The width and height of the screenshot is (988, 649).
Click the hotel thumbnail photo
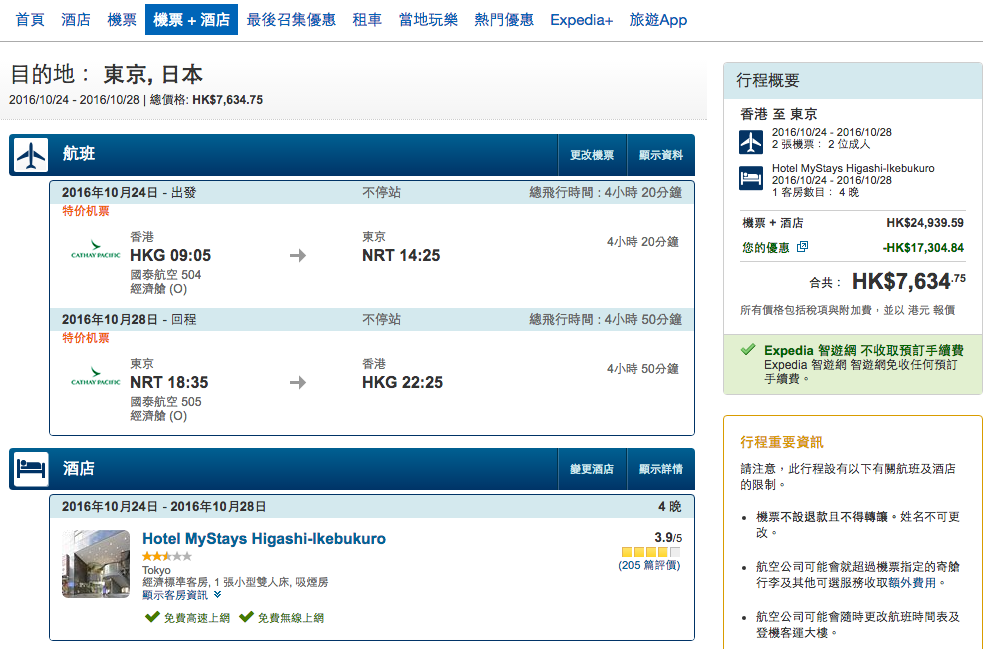96,563
